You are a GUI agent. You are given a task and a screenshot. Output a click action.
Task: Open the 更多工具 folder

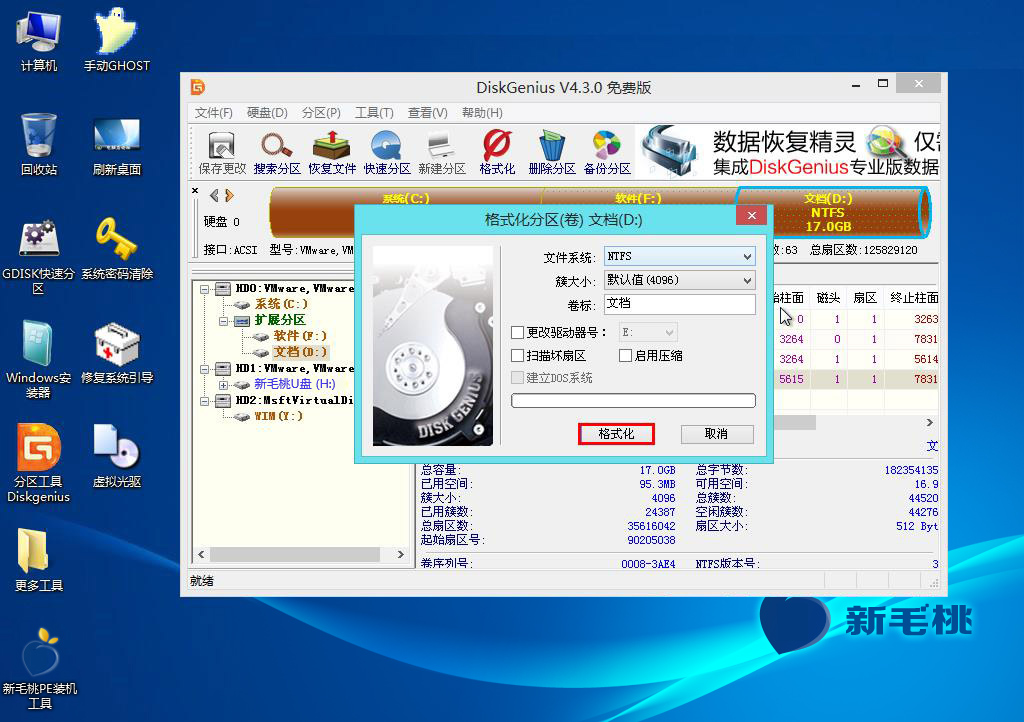click(39, 559)
